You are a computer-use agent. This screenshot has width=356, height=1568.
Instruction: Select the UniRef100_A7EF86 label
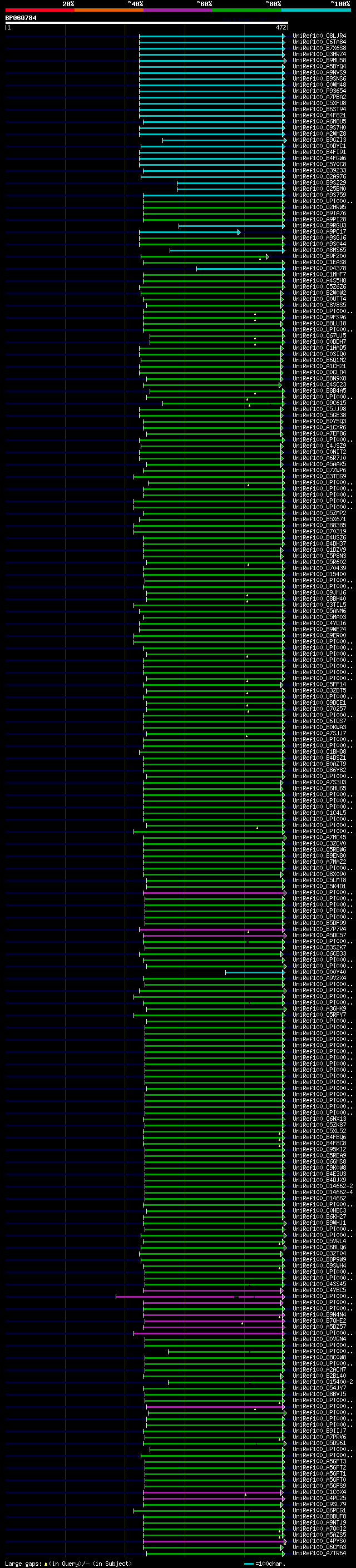(x=319, y=434)
